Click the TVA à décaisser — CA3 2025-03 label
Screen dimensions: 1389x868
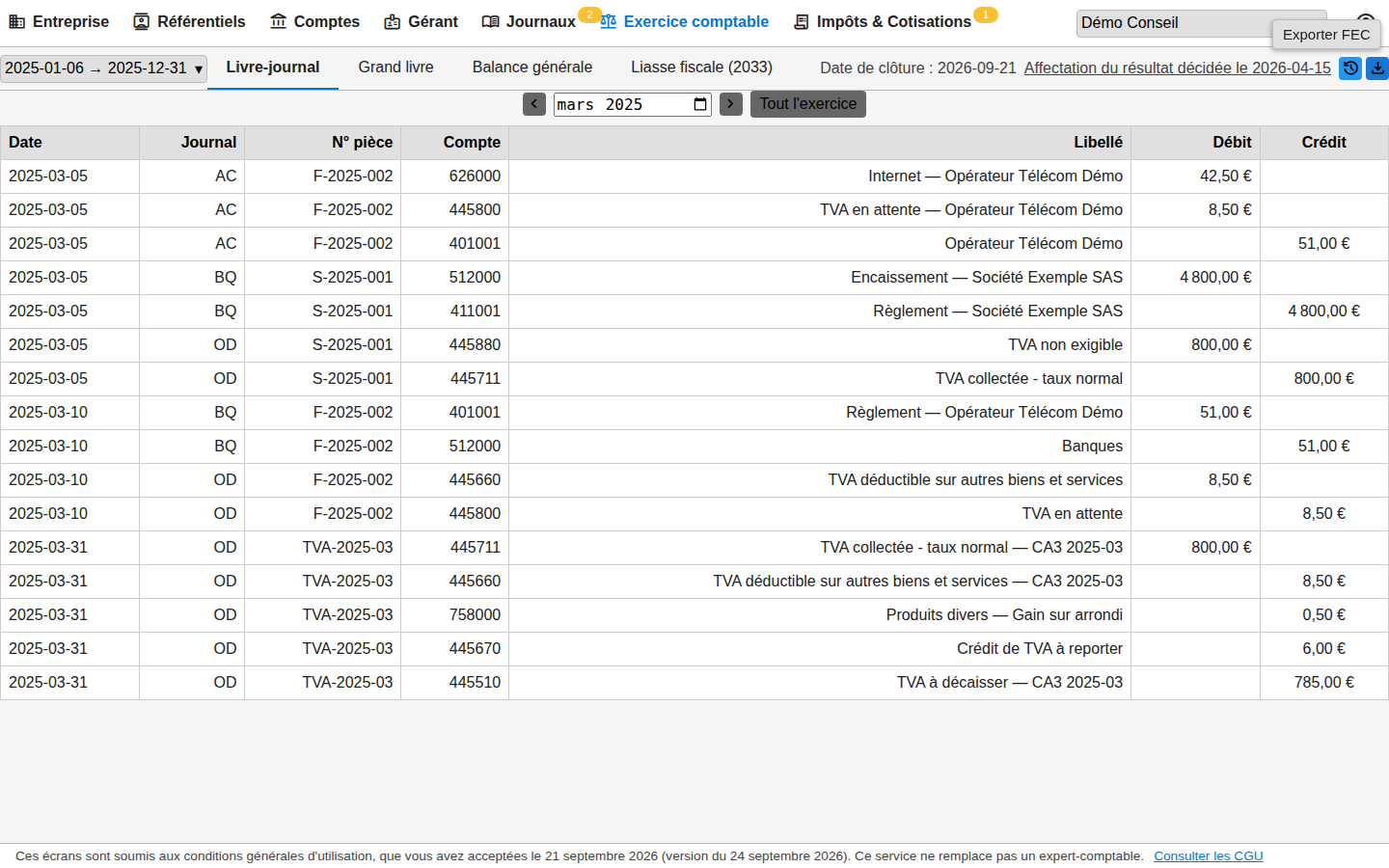pos(1010,683)
